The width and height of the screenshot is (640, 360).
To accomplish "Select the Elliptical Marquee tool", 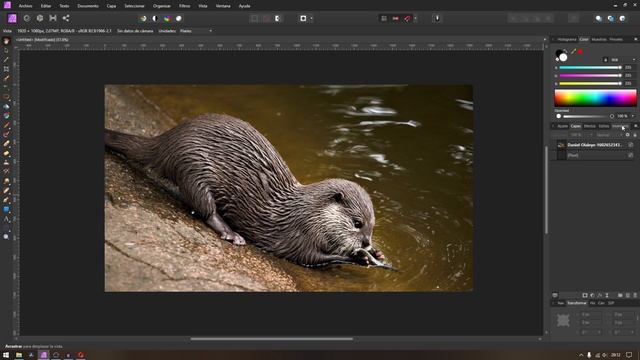I will click(6, 97).
